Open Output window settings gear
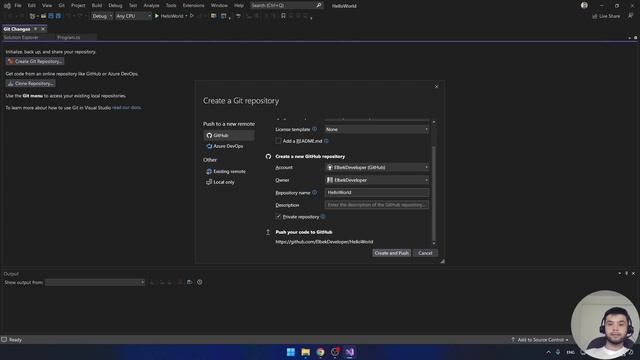 (x=200, y=282)
